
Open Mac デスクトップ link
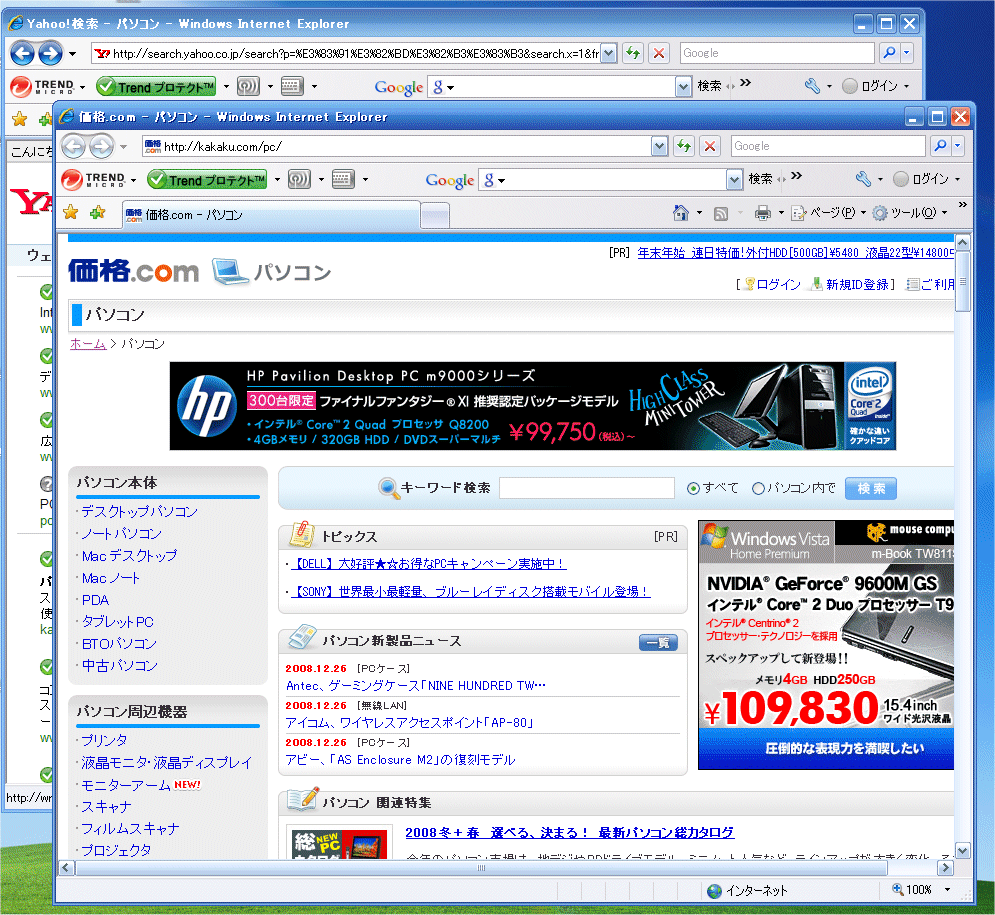[129, 556]
